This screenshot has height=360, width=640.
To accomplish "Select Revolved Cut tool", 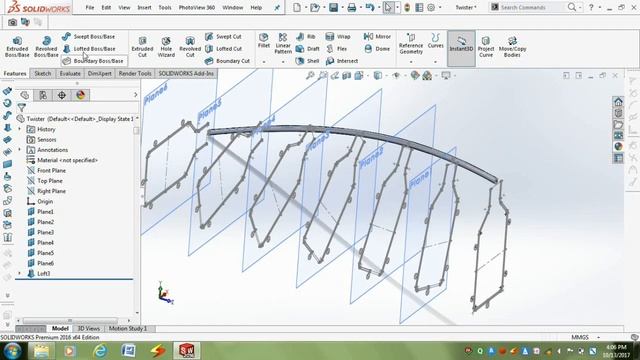I will pyautogui.click(x=190, y=47).
